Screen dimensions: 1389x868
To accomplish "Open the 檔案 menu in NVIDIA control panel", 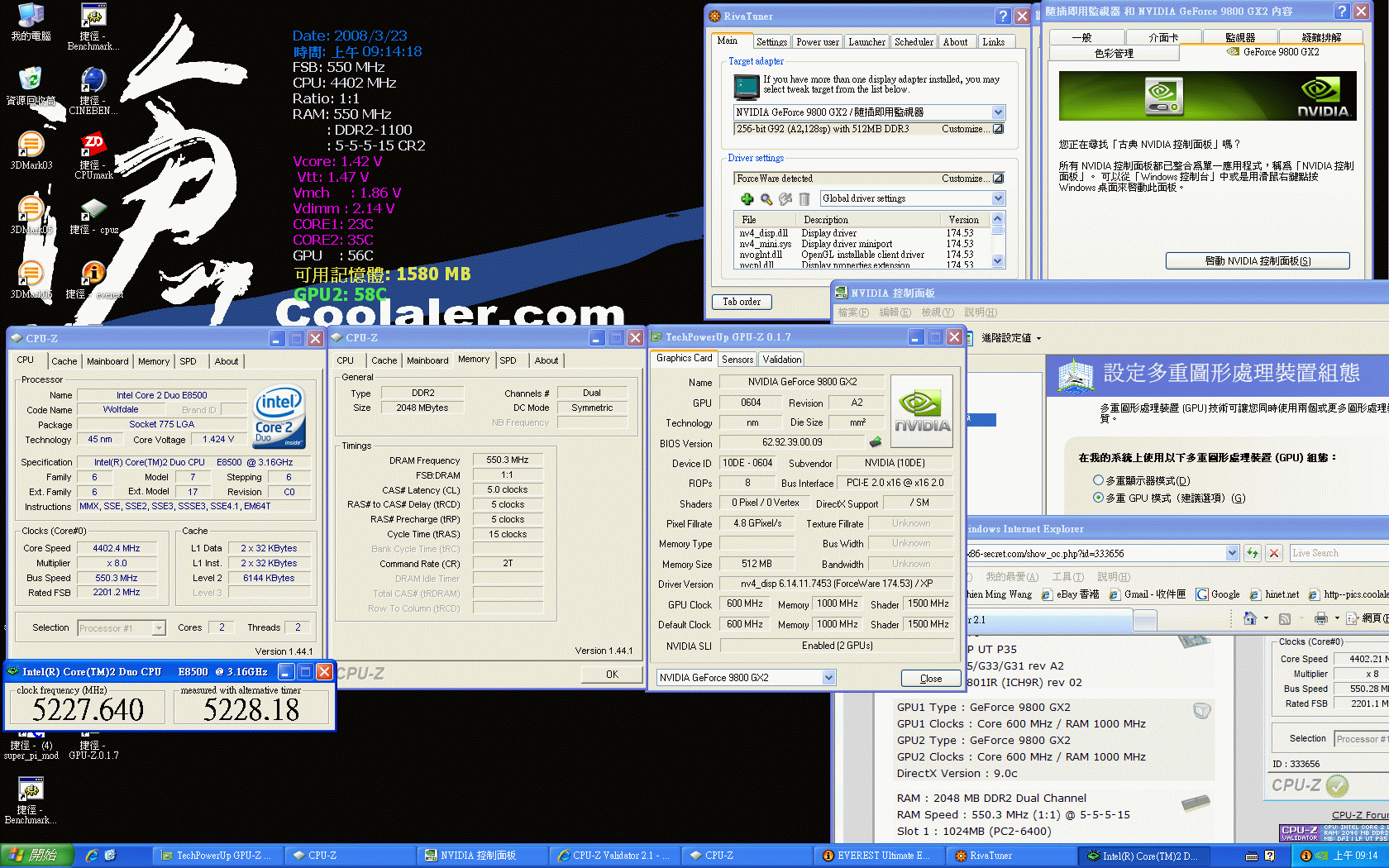I will point(852,312).
